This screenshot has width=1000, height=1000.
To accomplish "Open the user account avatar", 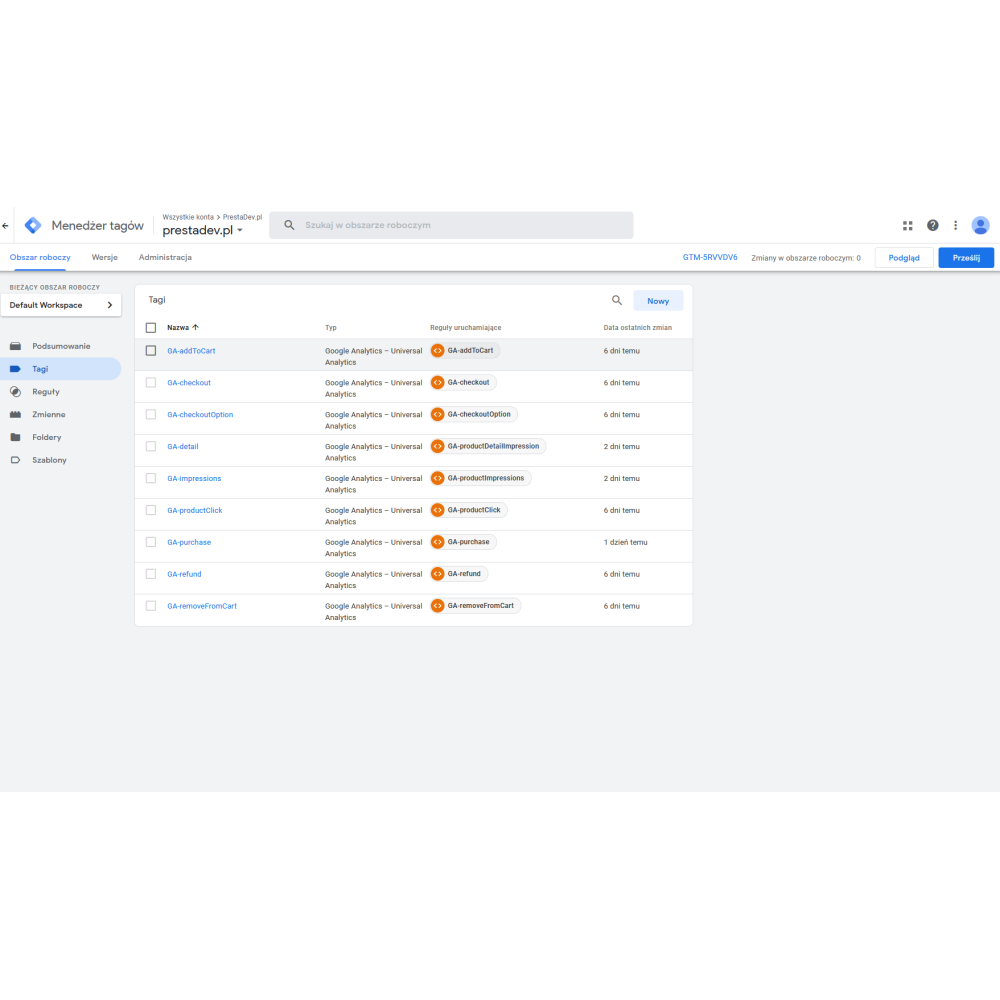I will 980,225.
